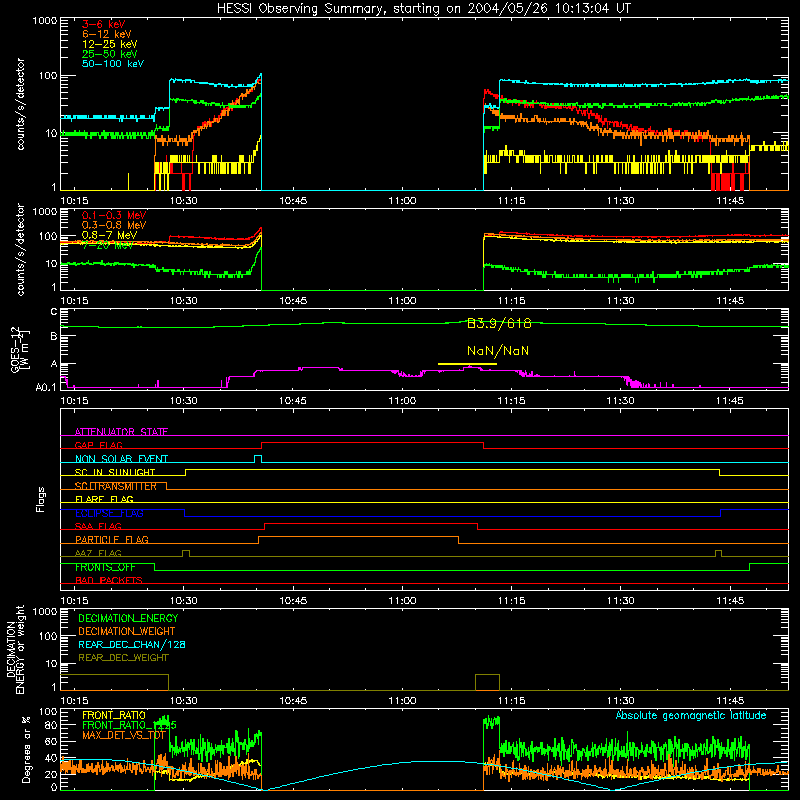Select the FRONTS_OFF flag label
This screenshot has height=800, width=800.
click(105, 567)
